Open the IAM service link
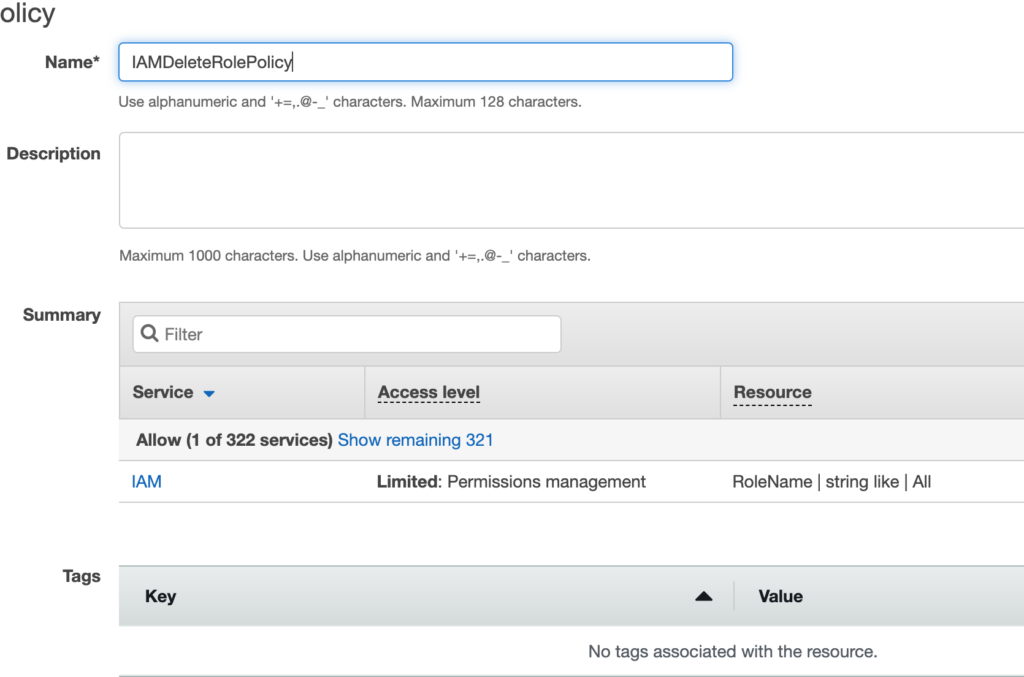This screenshot has height=677, width=1024. pos(146,482)
